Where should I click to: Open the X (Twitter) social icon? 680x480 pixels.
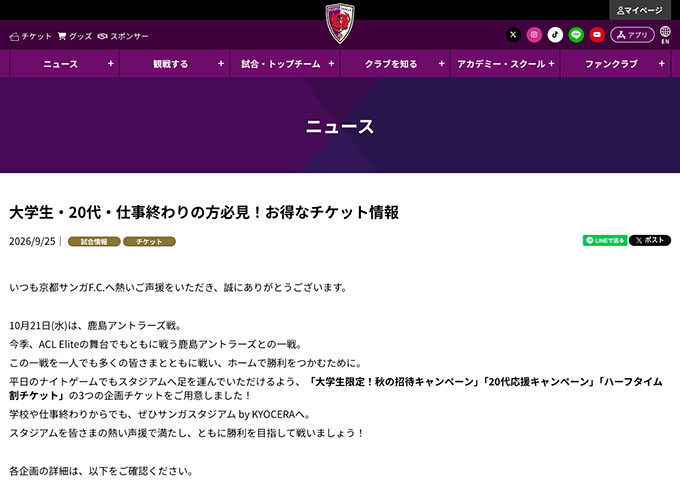513,35
